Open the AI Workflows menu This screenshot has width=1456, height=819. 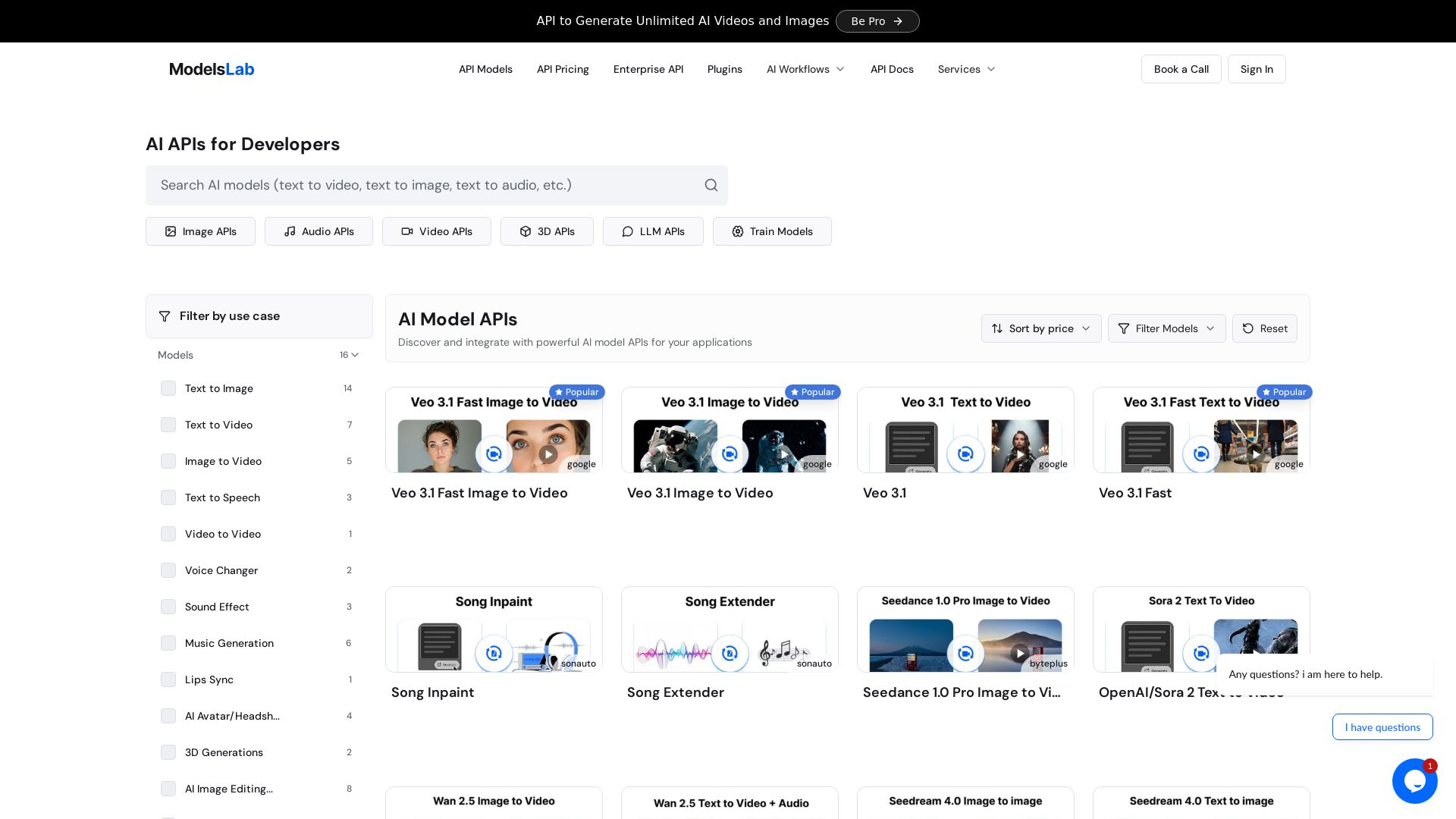805,69
